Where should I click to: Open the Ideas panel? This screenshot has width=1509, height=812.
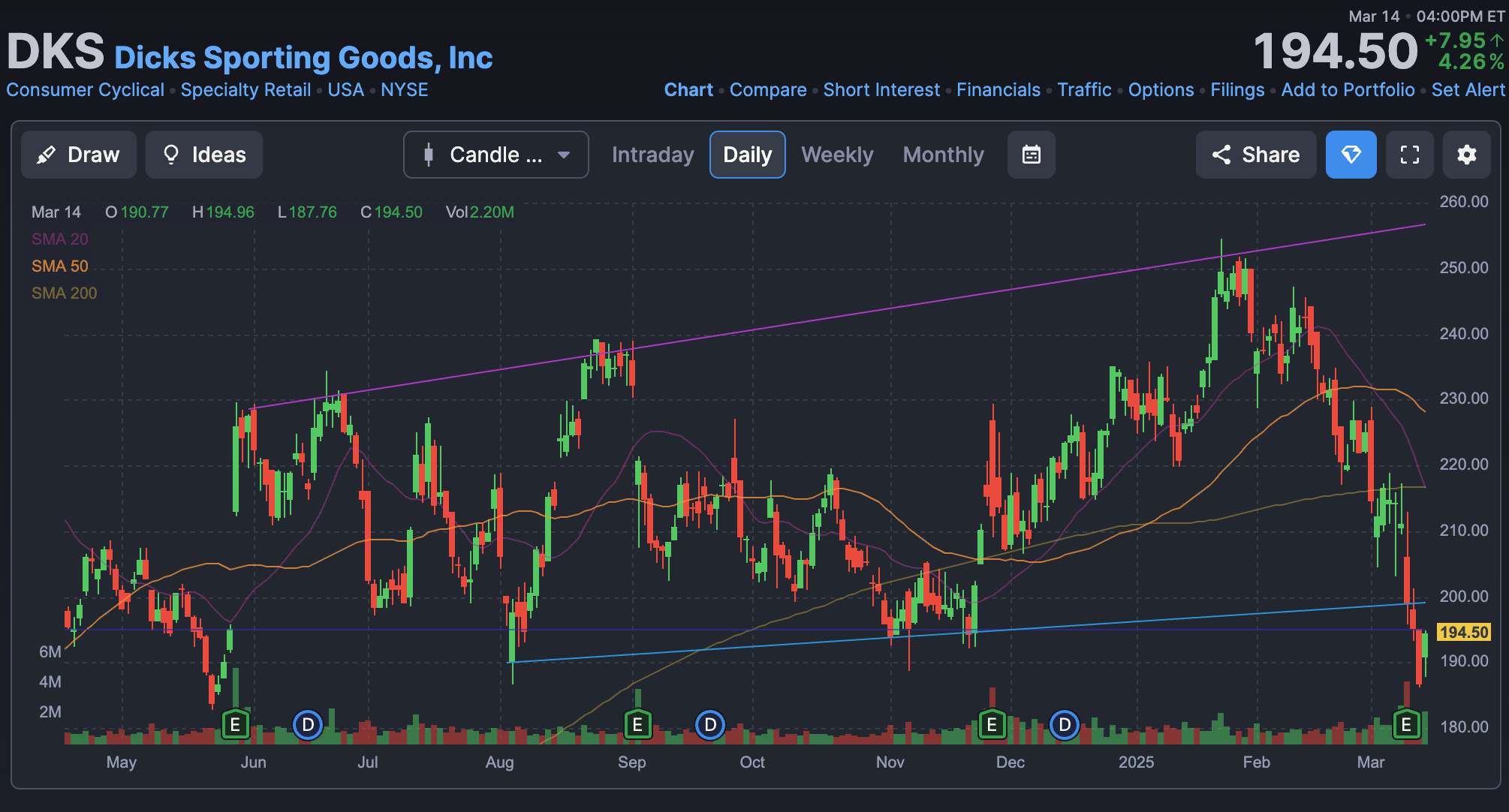click(x=204, y=155)
